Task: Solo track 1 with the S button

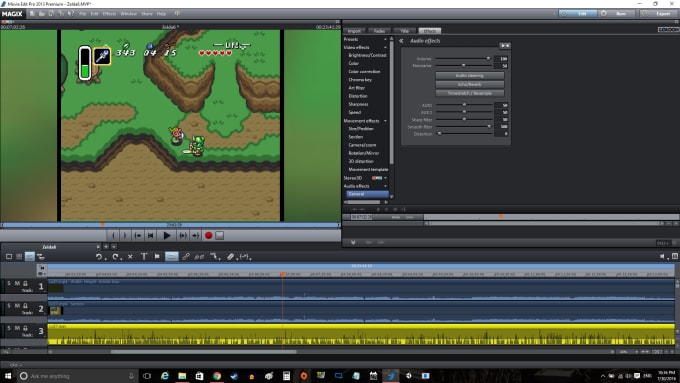Action: coord(9,283)
